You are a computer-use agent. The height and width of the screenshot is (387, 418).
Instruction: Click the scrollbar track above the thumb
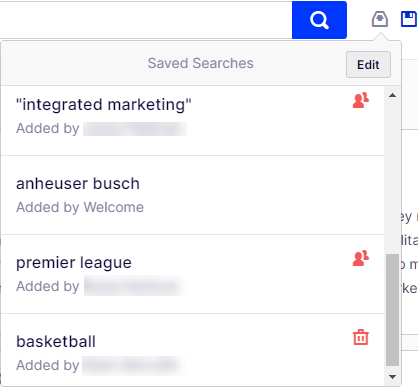(x=393, y=177)
